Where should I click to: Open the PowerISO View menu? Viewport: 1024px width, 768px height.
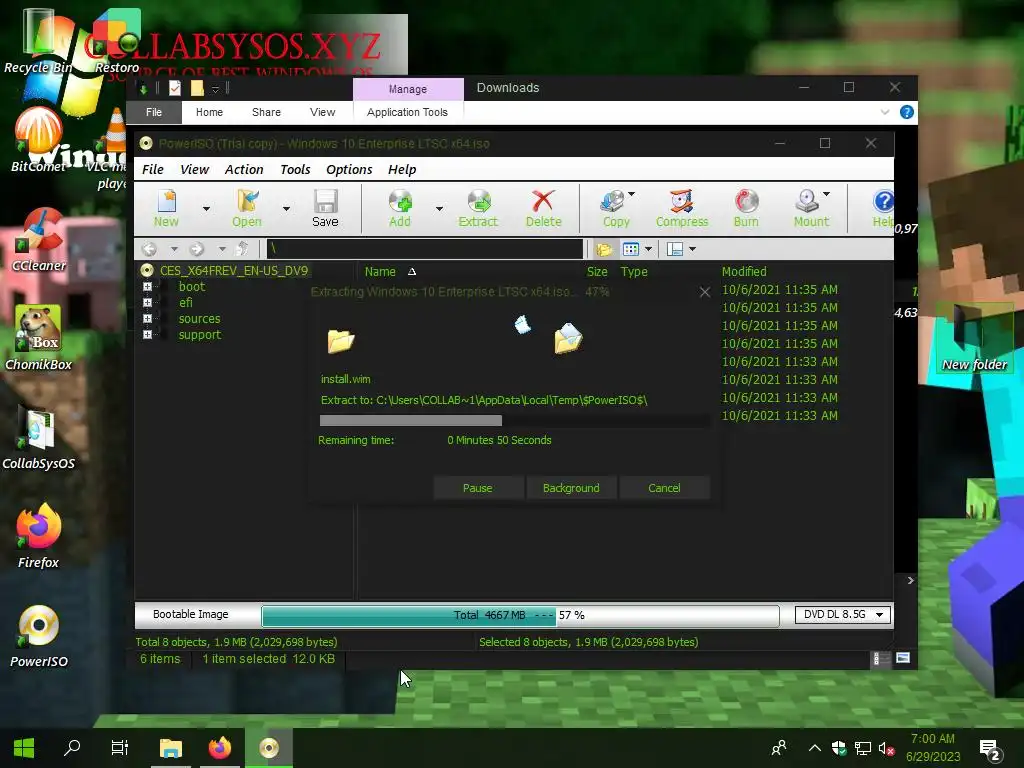194,169
